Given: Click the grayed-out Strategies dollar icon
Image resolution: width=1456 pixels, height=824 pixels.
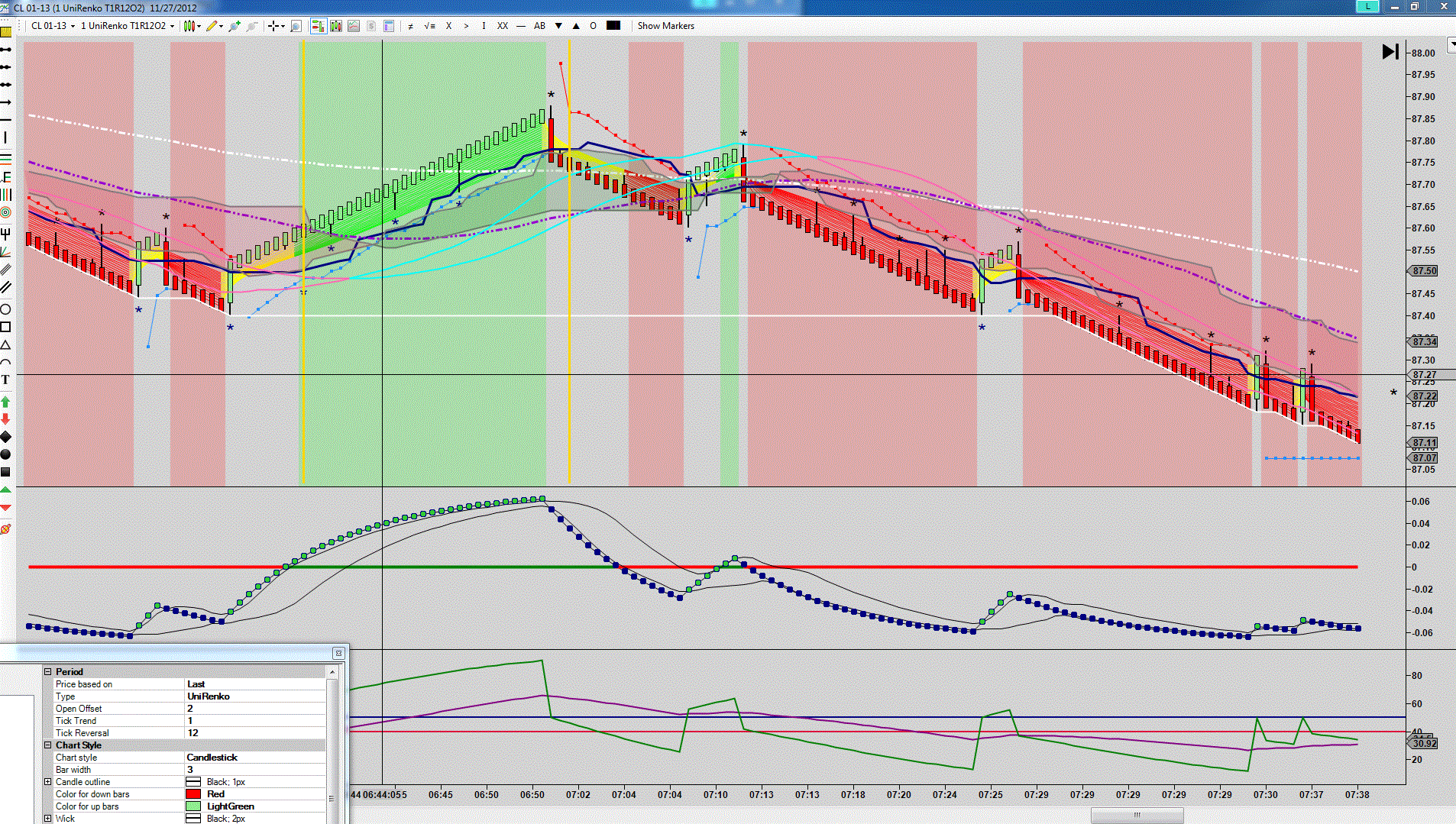Looking at the screenshot, I should pos(371,26).
